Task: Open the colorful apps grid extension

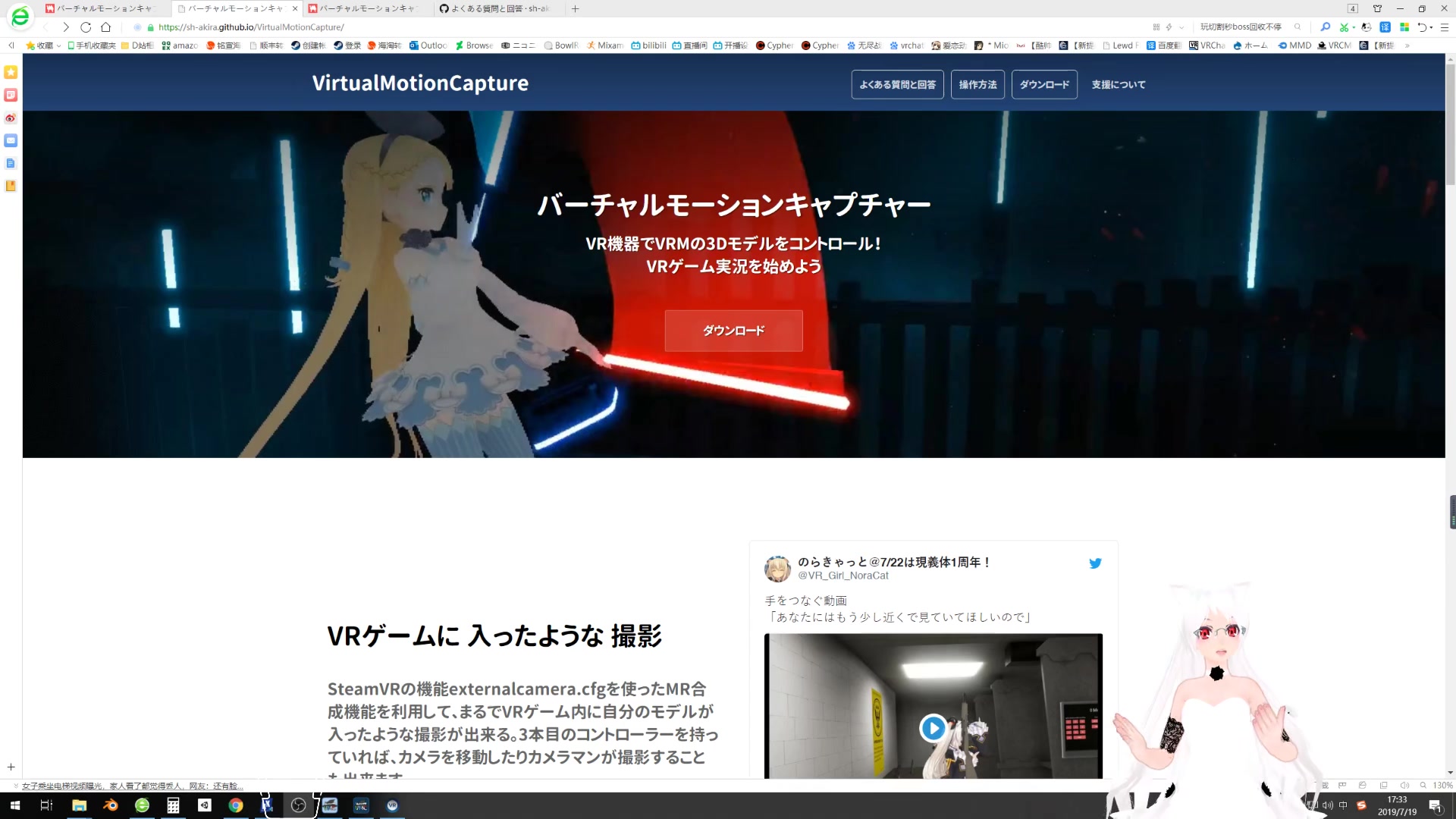Action: pyautogui.click(x=1404, y=27)
